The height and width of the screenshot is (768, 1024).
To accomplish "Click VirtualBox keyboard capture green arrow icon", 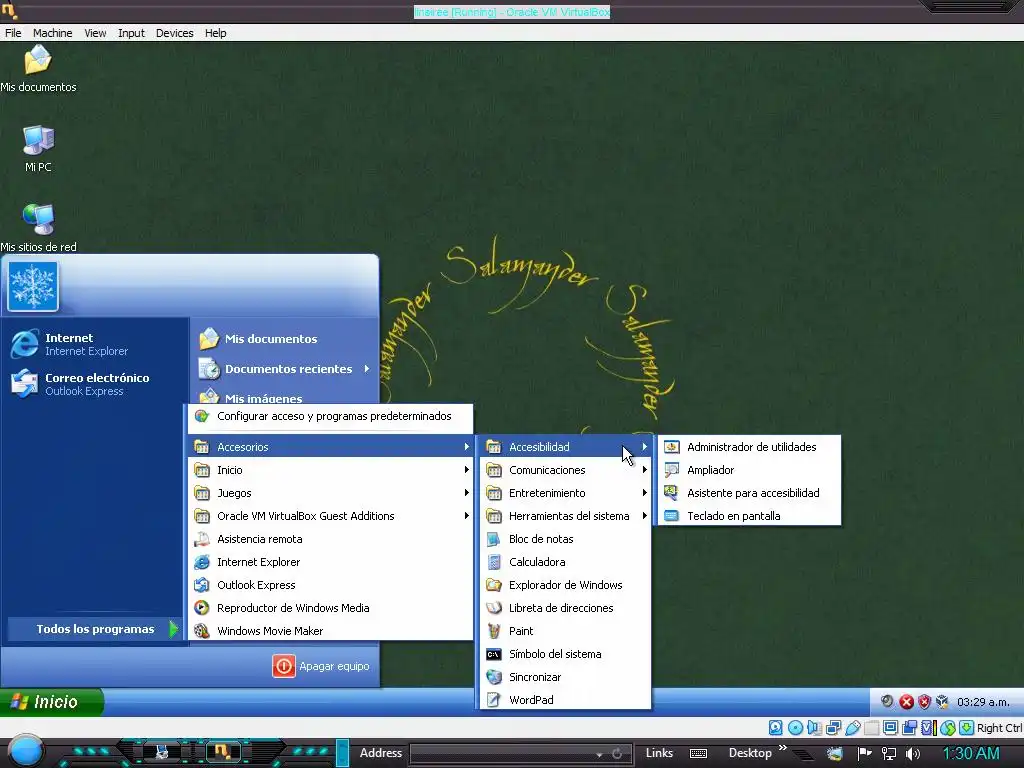I will click(x=967, y=728).
